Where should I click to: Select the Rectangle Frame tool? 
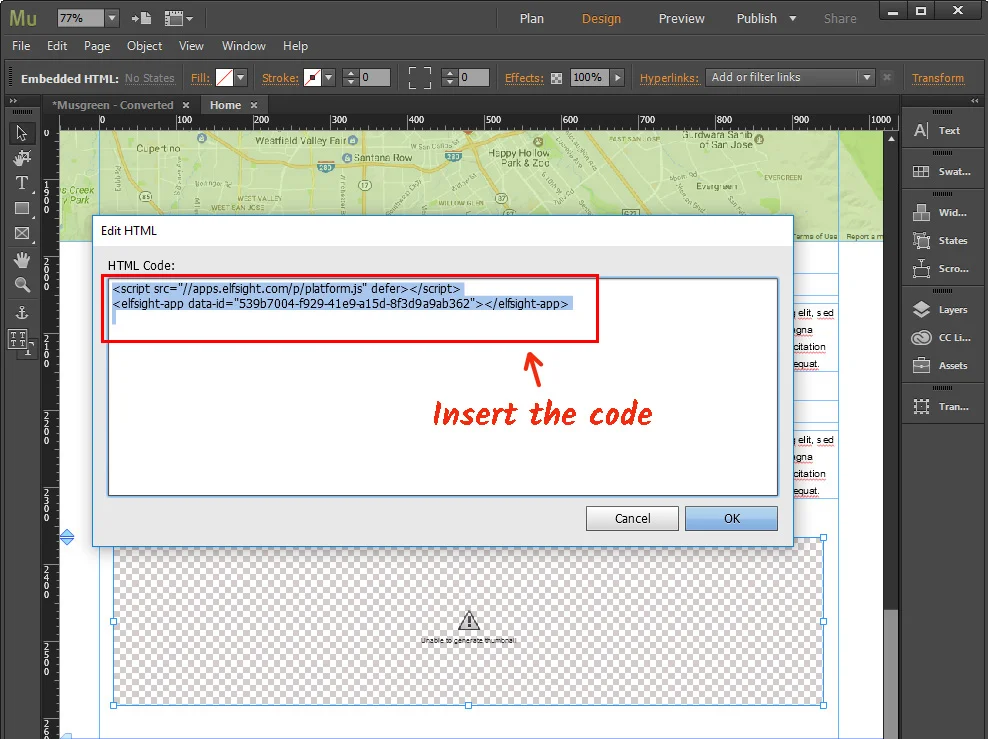pos(22,233)
